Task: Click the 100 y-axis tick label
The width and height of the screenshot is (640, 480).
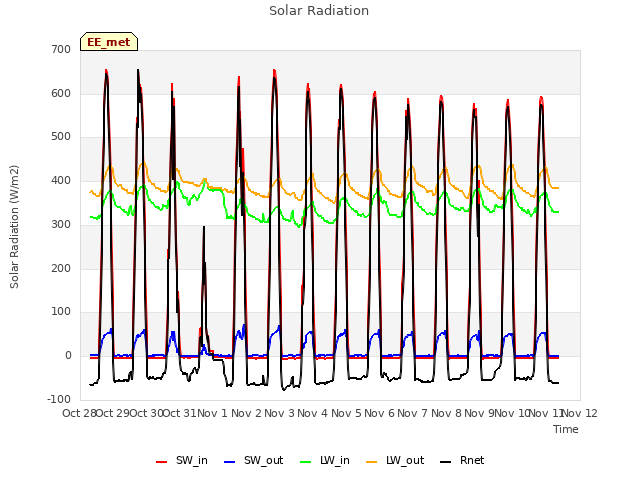Action: [61, 312]
